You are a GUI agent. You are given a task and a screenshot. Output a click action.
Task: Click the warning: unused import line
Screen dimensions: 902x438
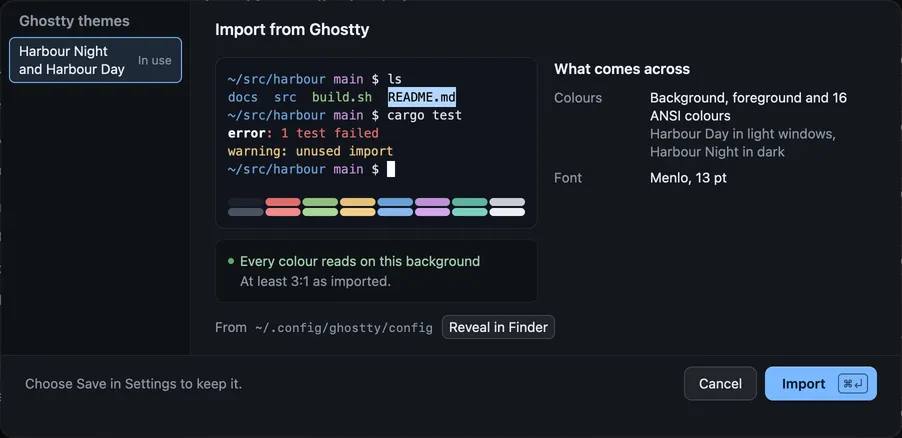(x=311, y=151)
